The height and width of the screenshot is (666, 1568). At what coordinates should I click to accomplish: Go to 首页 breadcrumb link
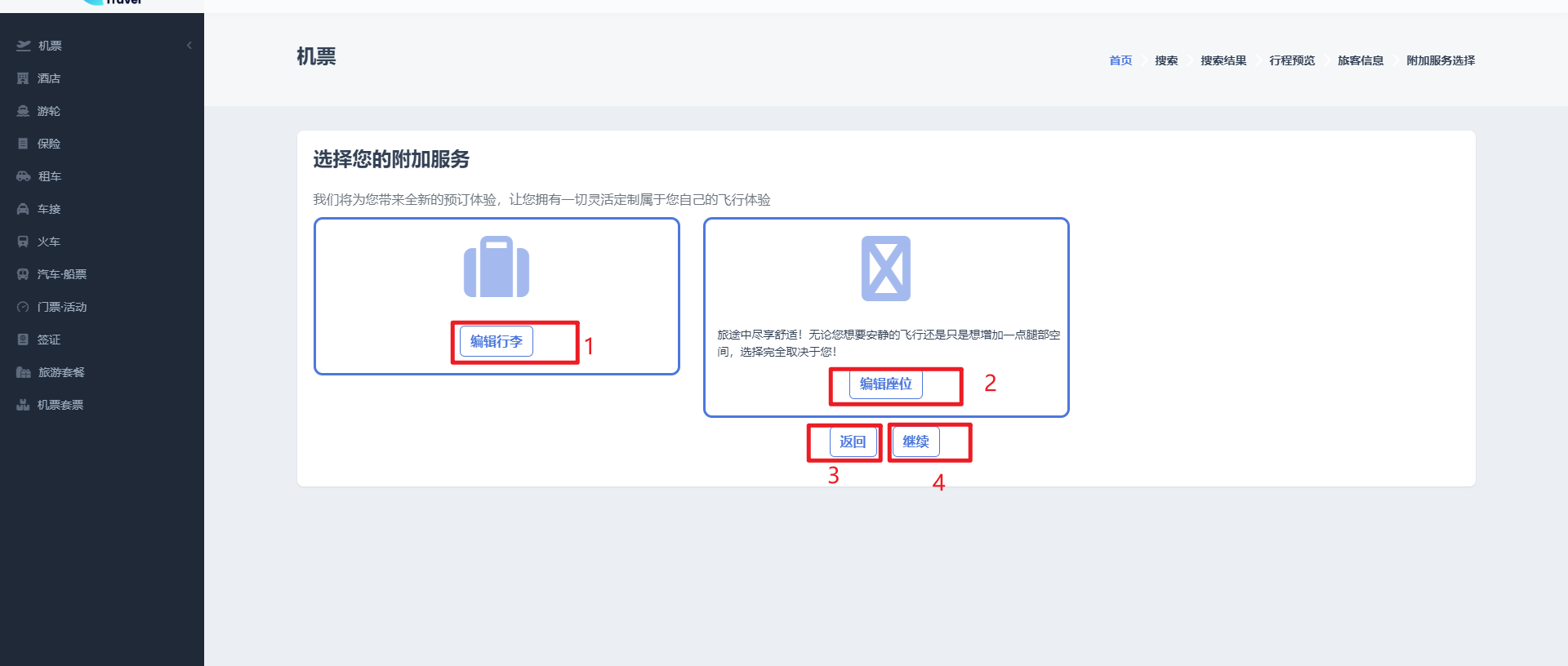click(x=1120, y=60)
